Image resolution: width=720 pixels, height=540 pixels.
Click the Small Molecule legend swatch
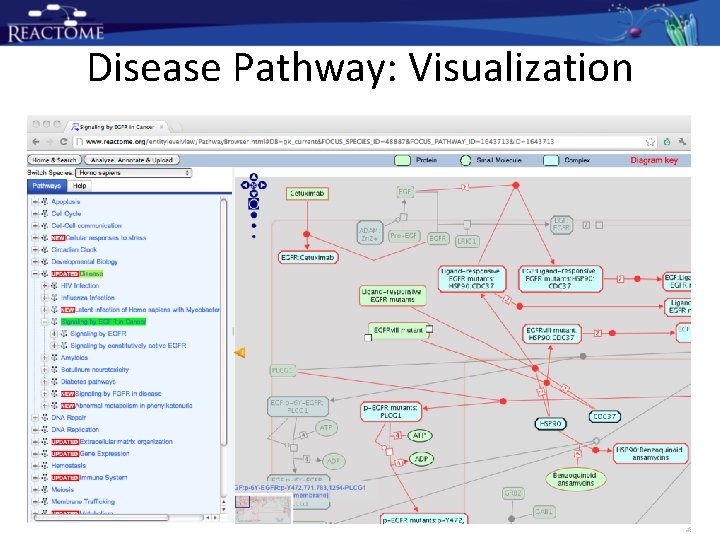[466, 160]
